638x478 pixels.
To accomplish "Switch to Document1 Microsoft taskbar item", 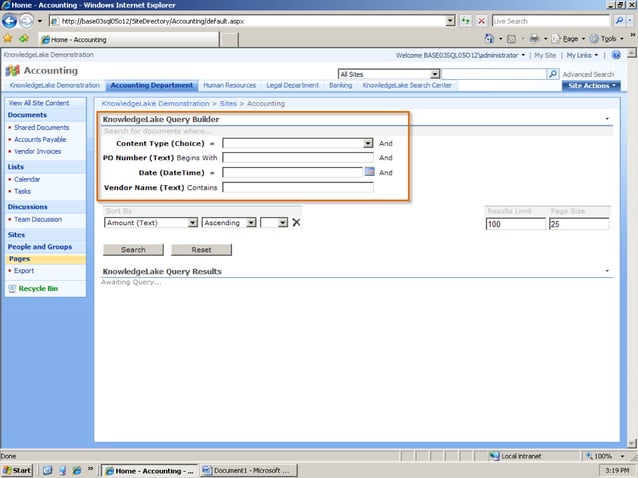I will (249, 470).
